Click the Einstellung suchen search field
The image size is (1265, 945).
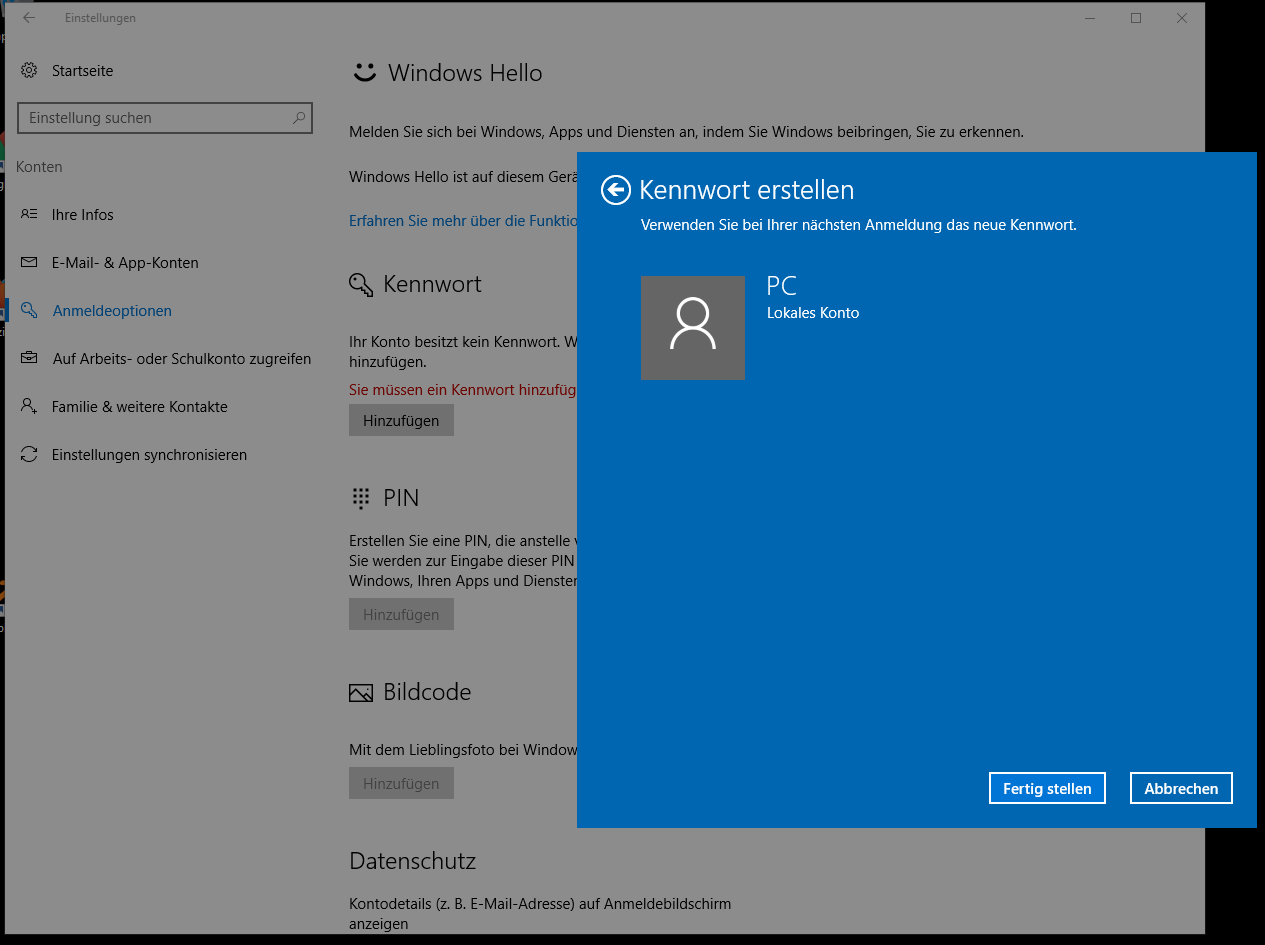(x=165, y=118)
